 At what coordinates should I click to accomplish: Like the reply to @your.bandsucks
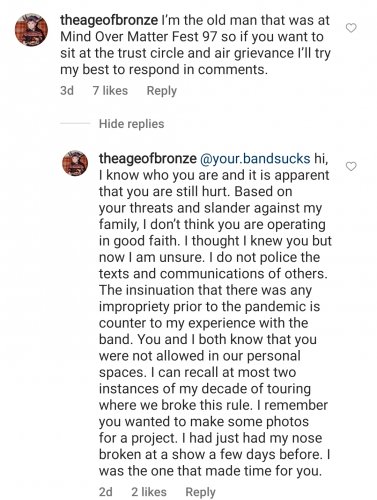tap(351, 166)
